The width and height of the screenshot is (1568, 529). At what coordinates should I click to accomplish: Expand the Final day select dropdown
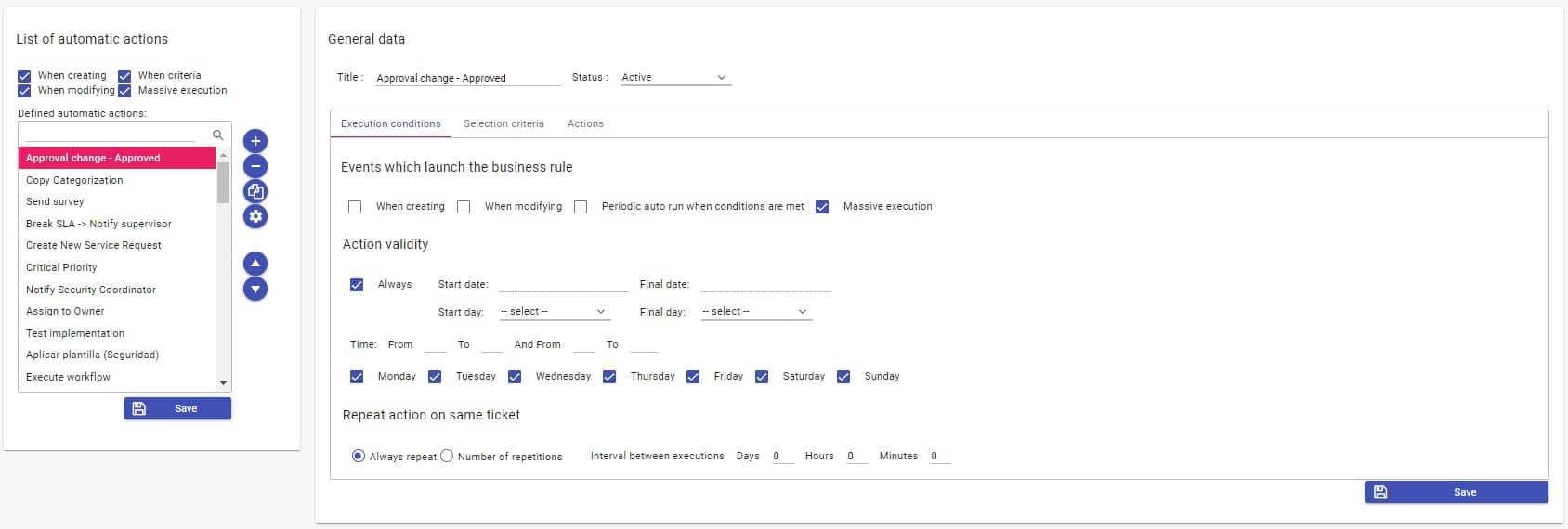[755, 312]
